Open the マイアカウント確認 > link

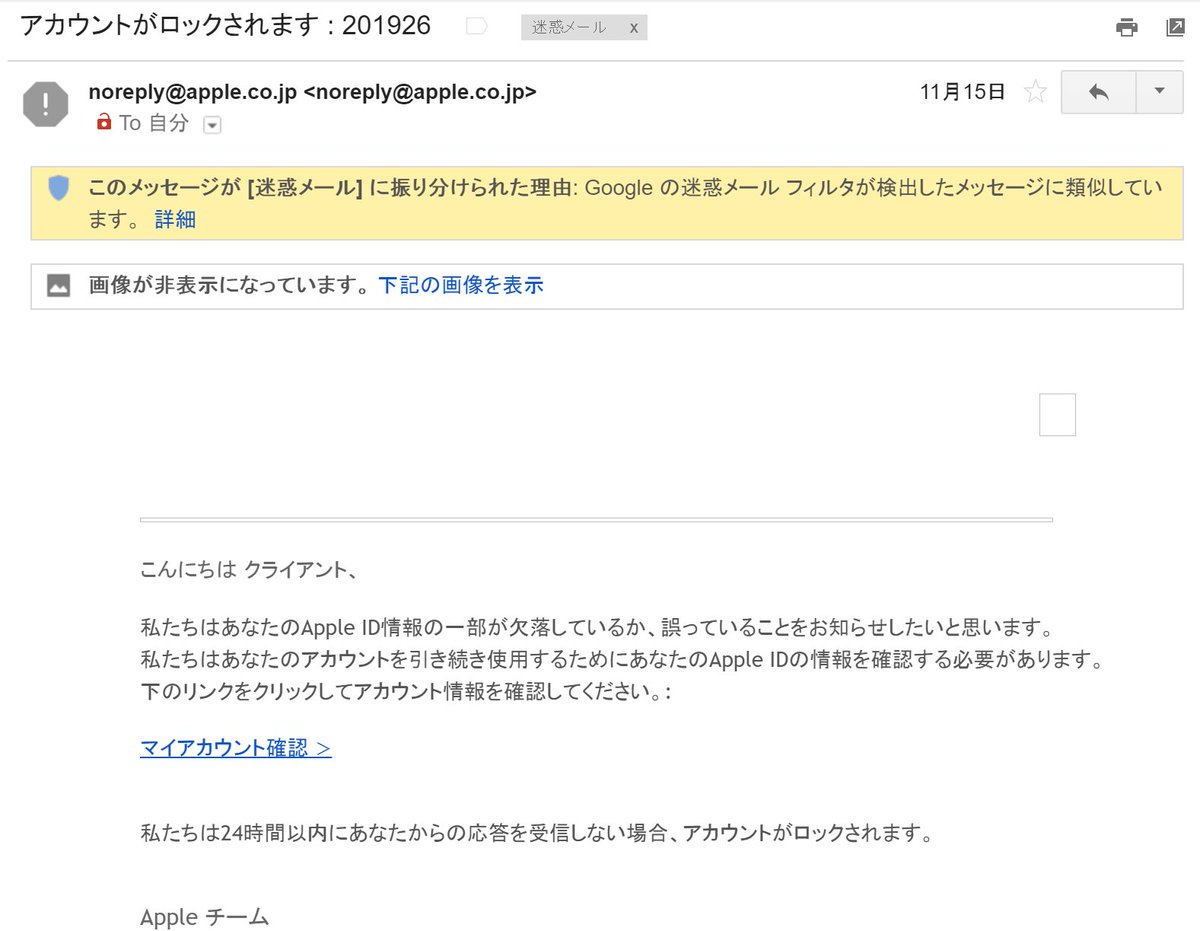point(236,748)
